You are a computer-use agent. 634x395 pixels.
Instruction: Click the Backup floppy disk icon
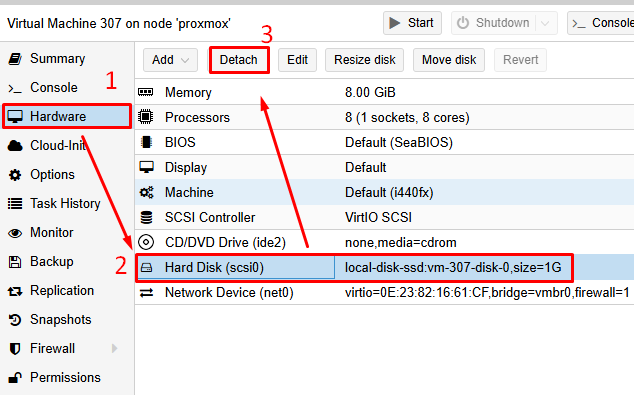tap(15, 262)
